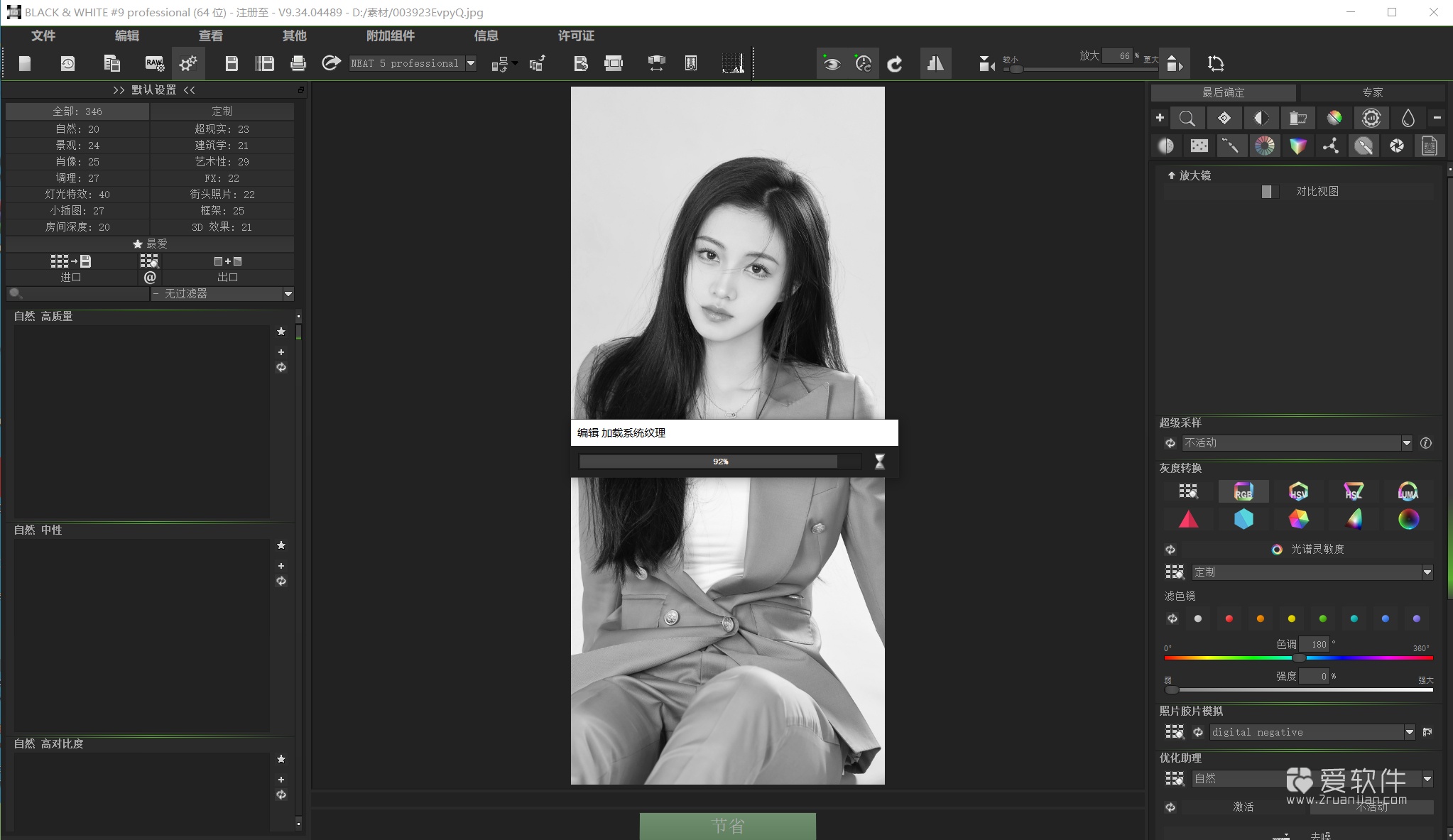Open the 文件 menu
The image size is (1453, 840).
(x=43, y=36)
